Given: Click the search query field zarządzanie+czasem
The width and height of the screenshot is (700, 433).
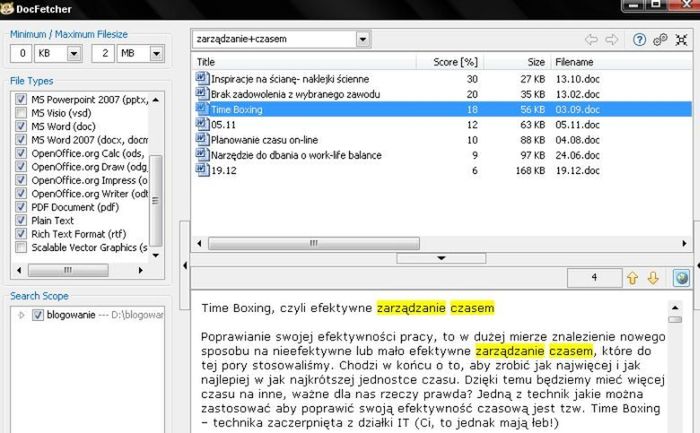Looking at the screenshot, I should pyautogui.click(x=274, y=39).
